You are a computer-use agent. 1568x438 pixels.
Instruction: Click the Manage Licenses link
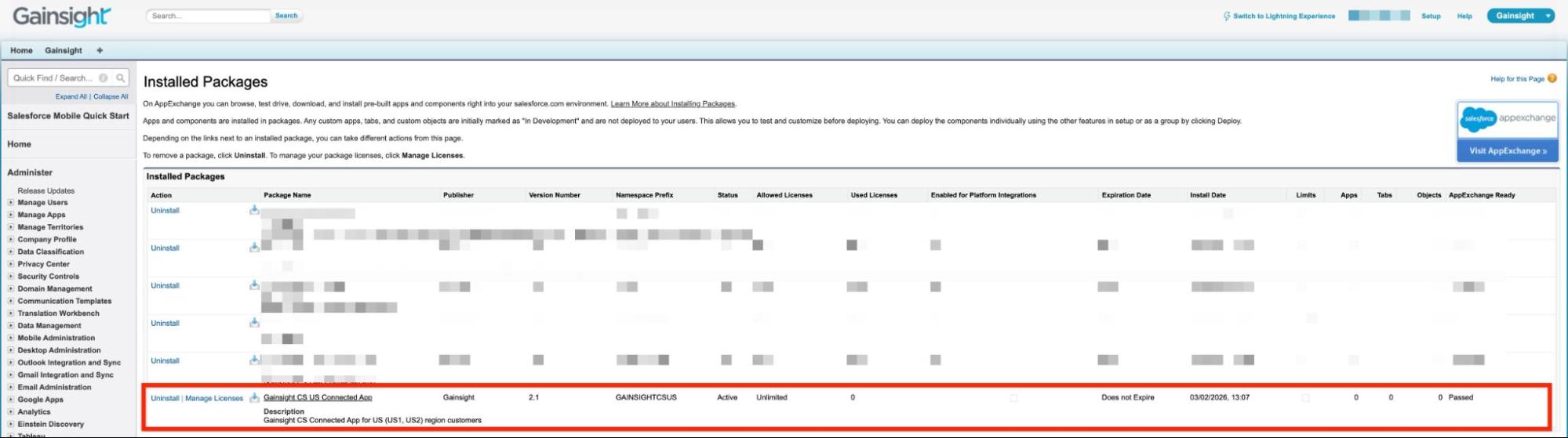[x=214, y=398]
